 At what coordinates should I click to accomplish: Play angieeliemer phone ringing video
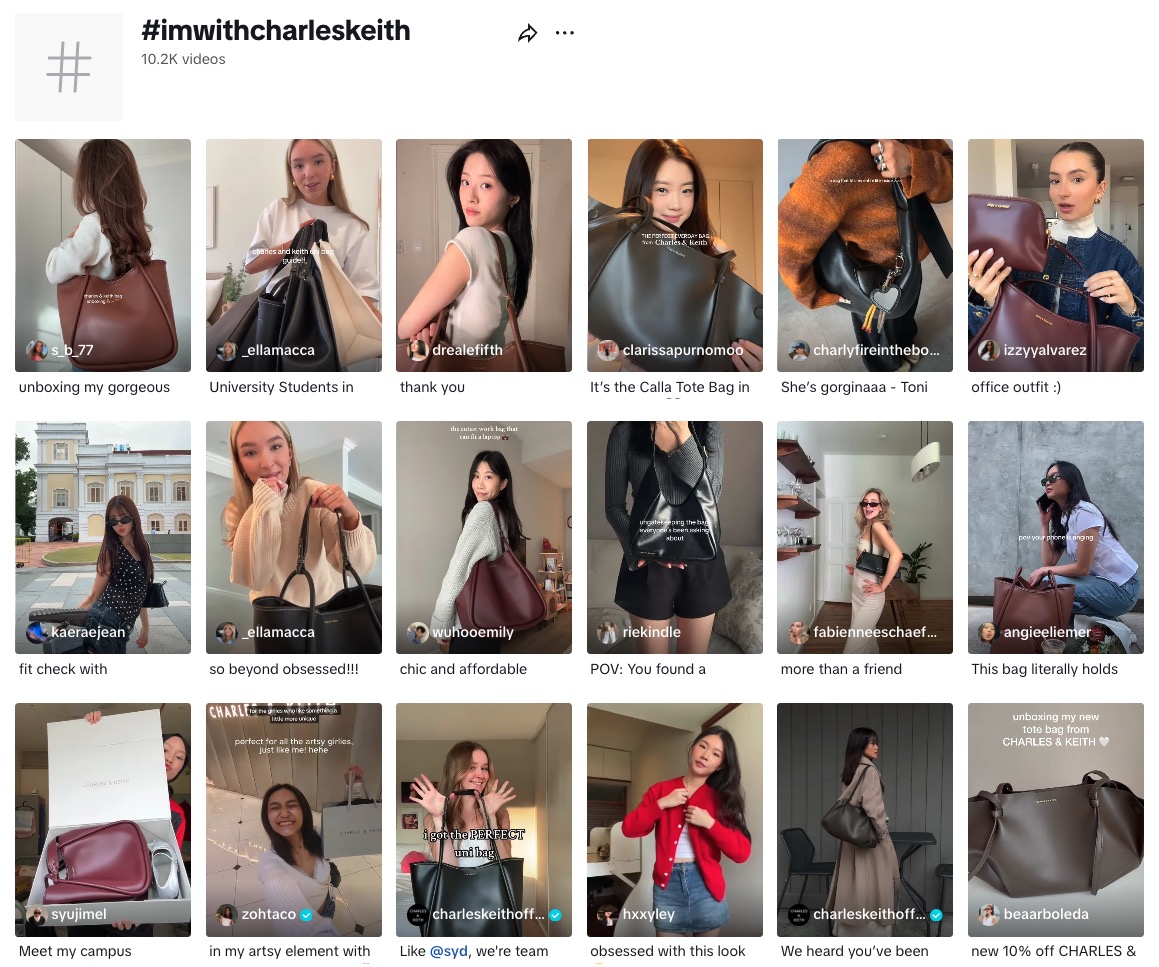pyautogui.click(x=1056, y=537)
